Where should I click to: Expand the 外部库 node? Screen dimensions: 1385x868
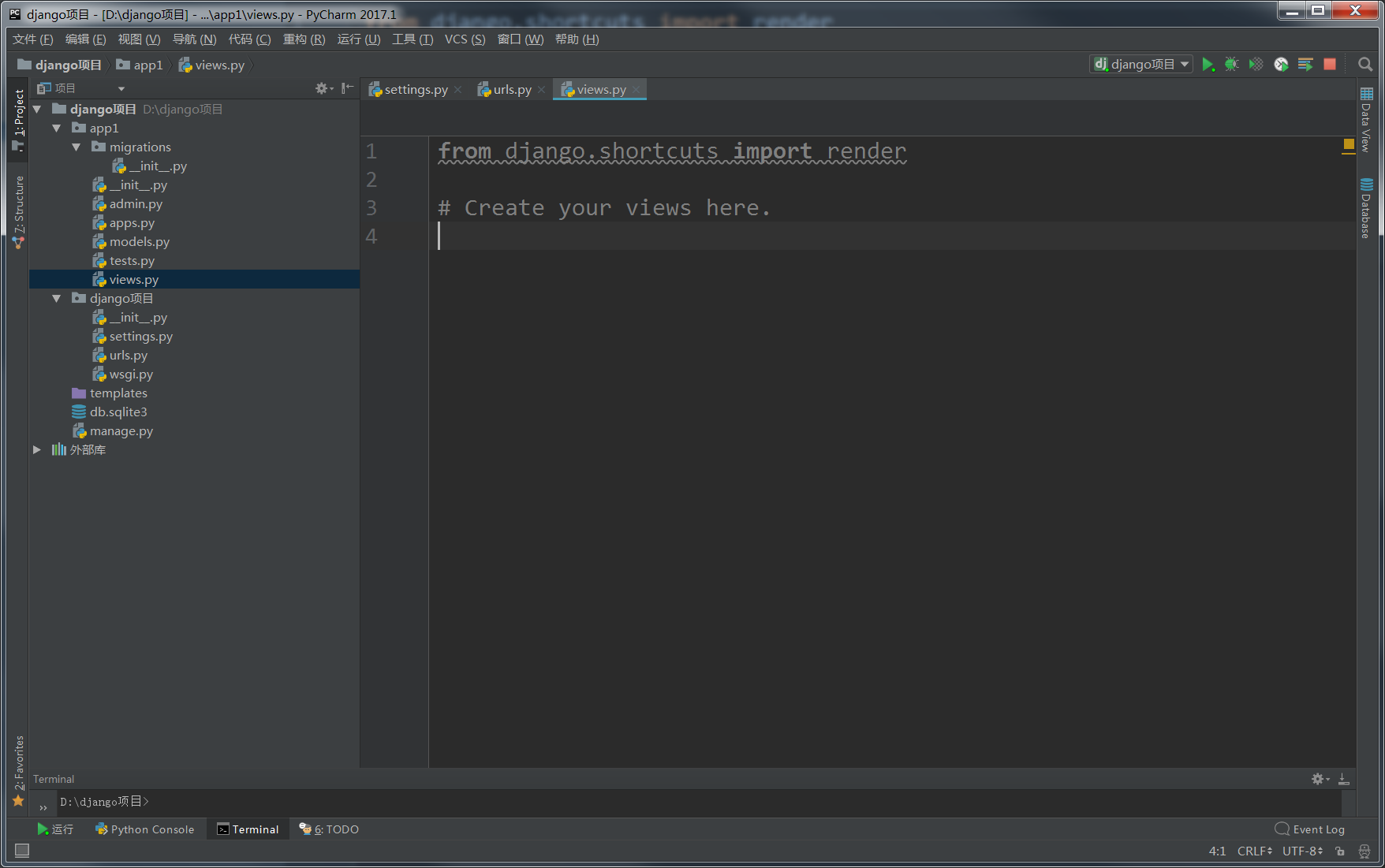click(36, 449)
